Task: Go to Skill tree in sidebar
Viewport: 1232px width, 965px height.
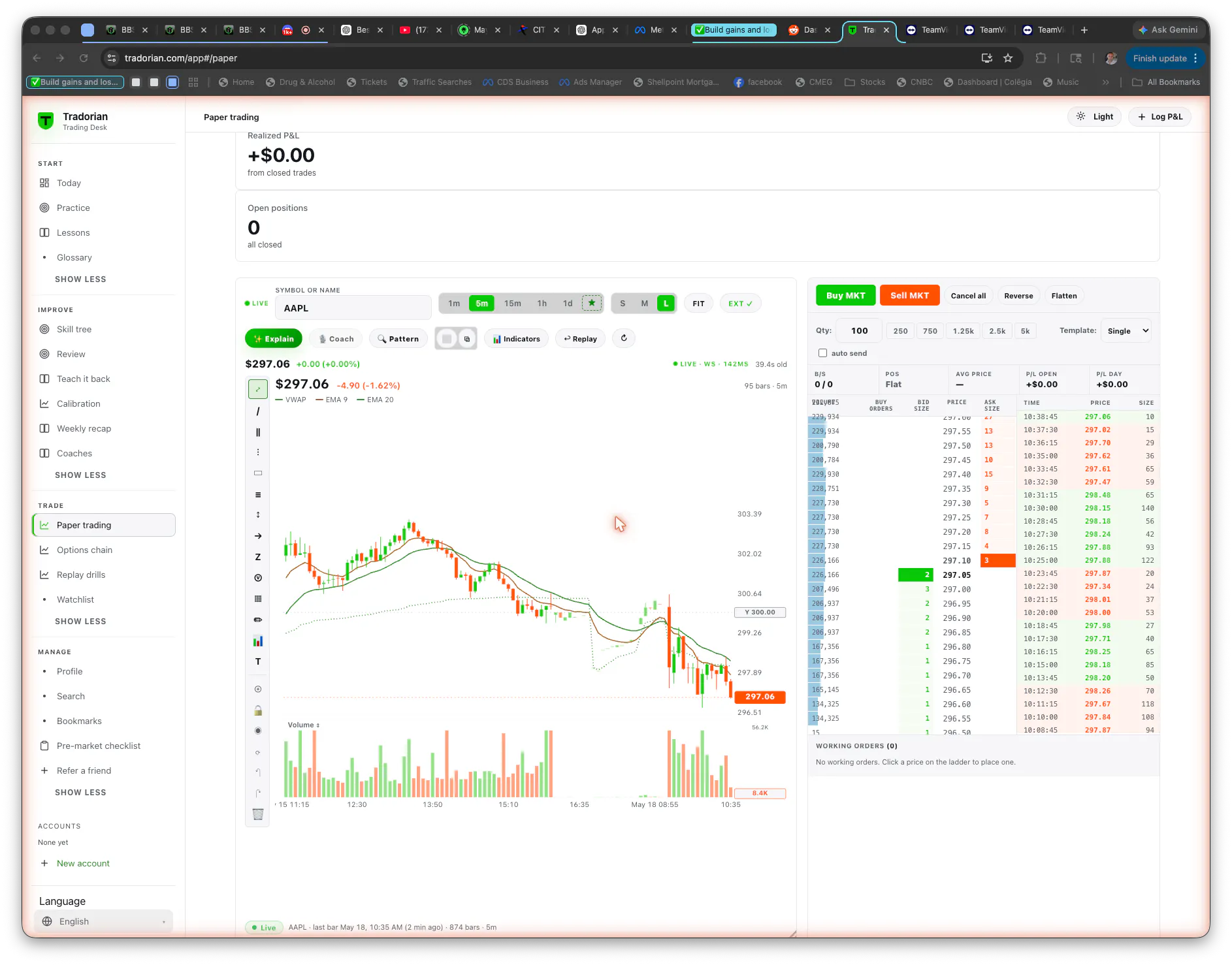Action: pyautogui.click(x=103, y=329)
